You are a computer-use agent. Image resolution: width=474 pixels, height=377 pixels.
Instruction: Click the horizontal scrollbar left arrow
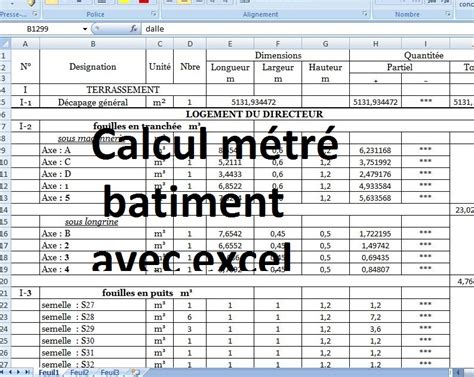pos(459,372)
